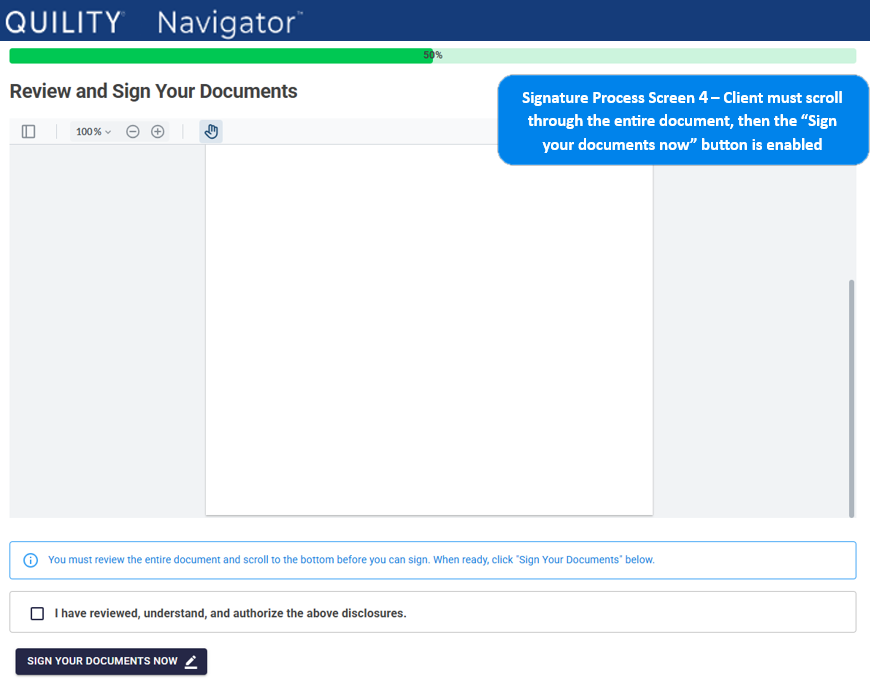Toggle the PDF viewer sidebar panel icon
The image size is (870, 682).
click(28, 132)
